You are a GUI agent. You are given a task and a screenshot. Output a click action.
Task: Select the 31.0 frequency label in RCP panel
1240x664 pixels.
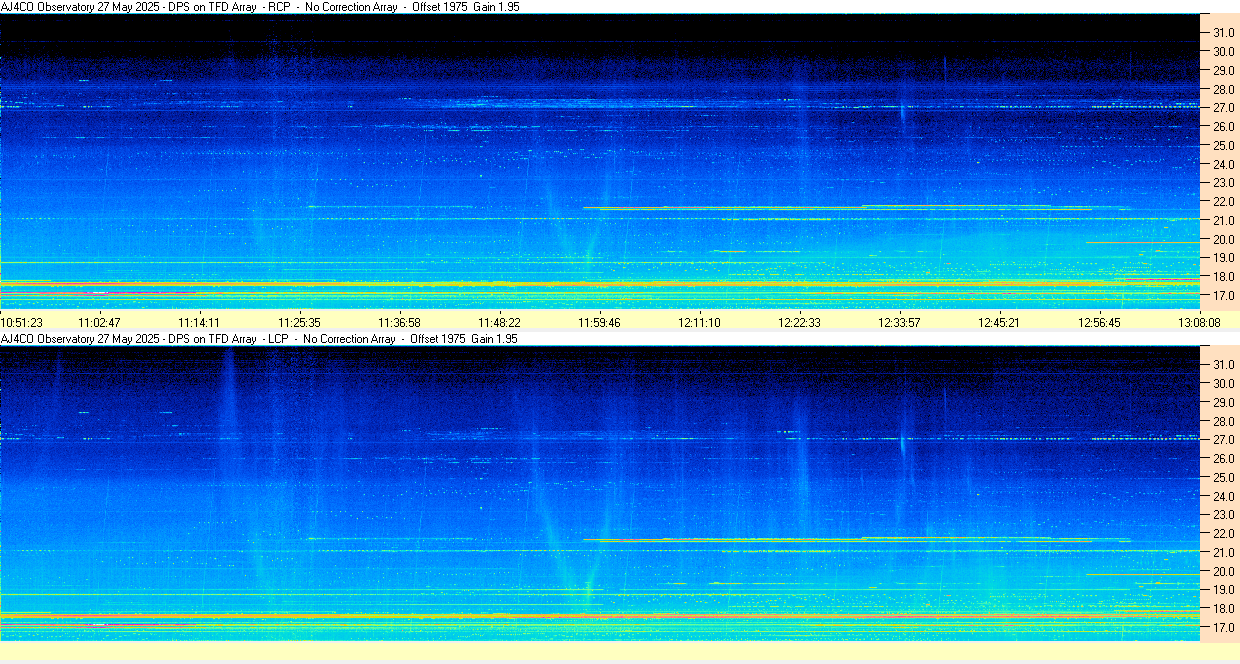[x=1223, y=33]
